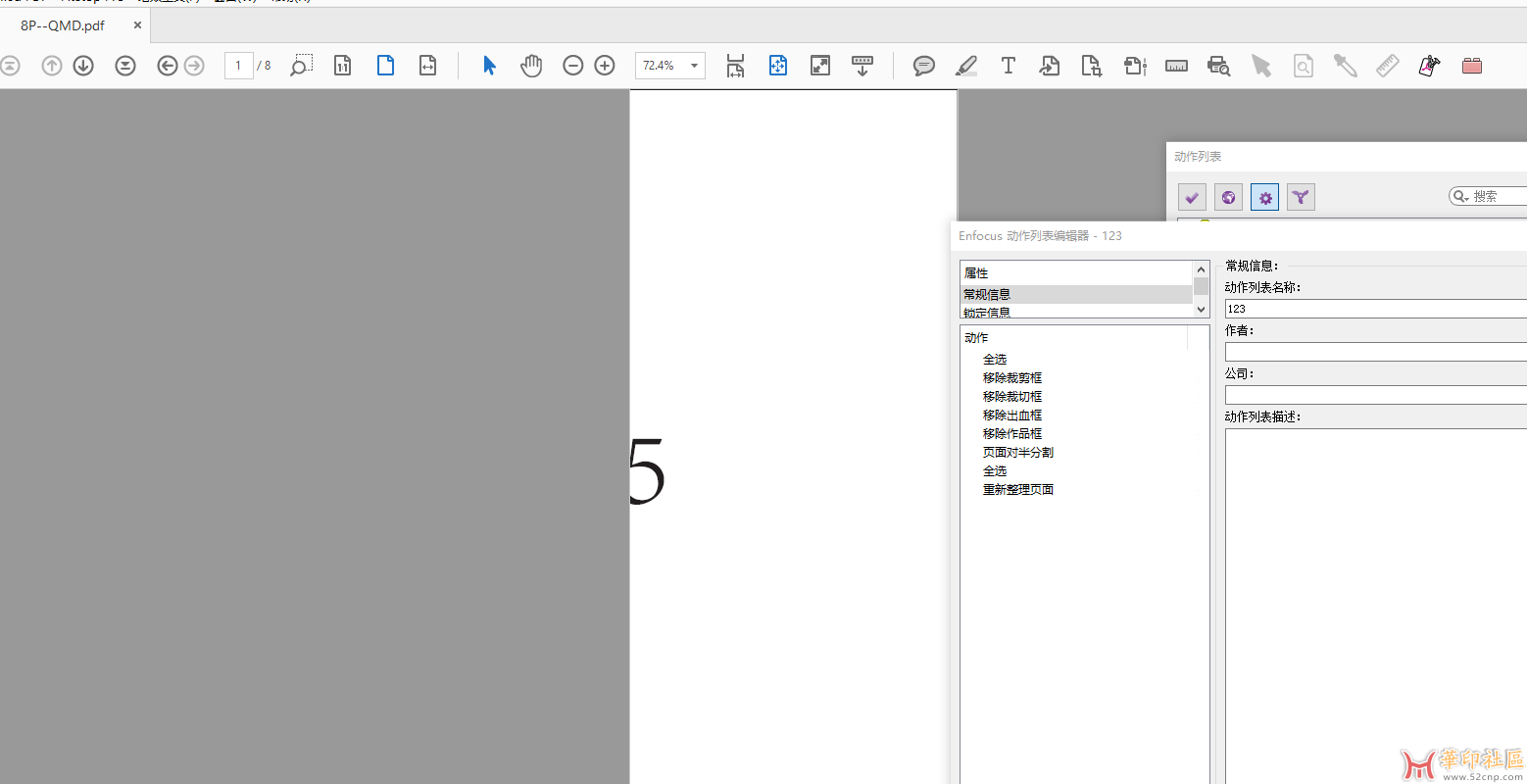The width and height of the screenshot is (1527, 784).
Task: Open the 72.4% zoom level dropdown
Action: 694,66
